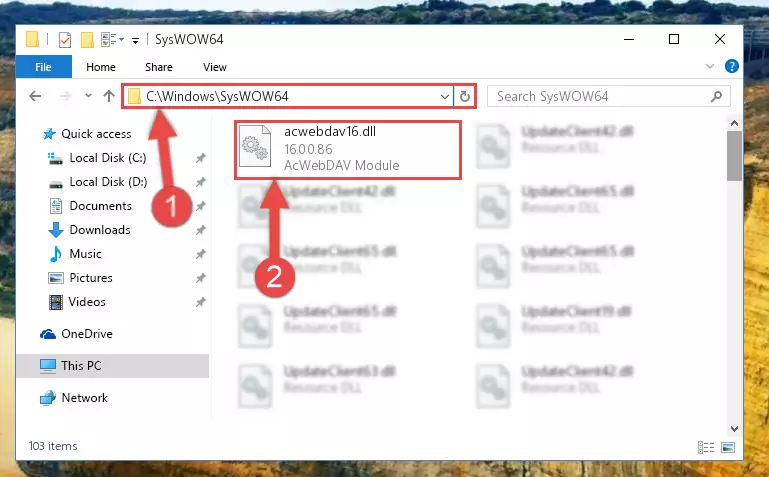Click the pin icon beside Local Disk (C:)
The height and width of the screenshot is (477, 769).
point(201,158)
